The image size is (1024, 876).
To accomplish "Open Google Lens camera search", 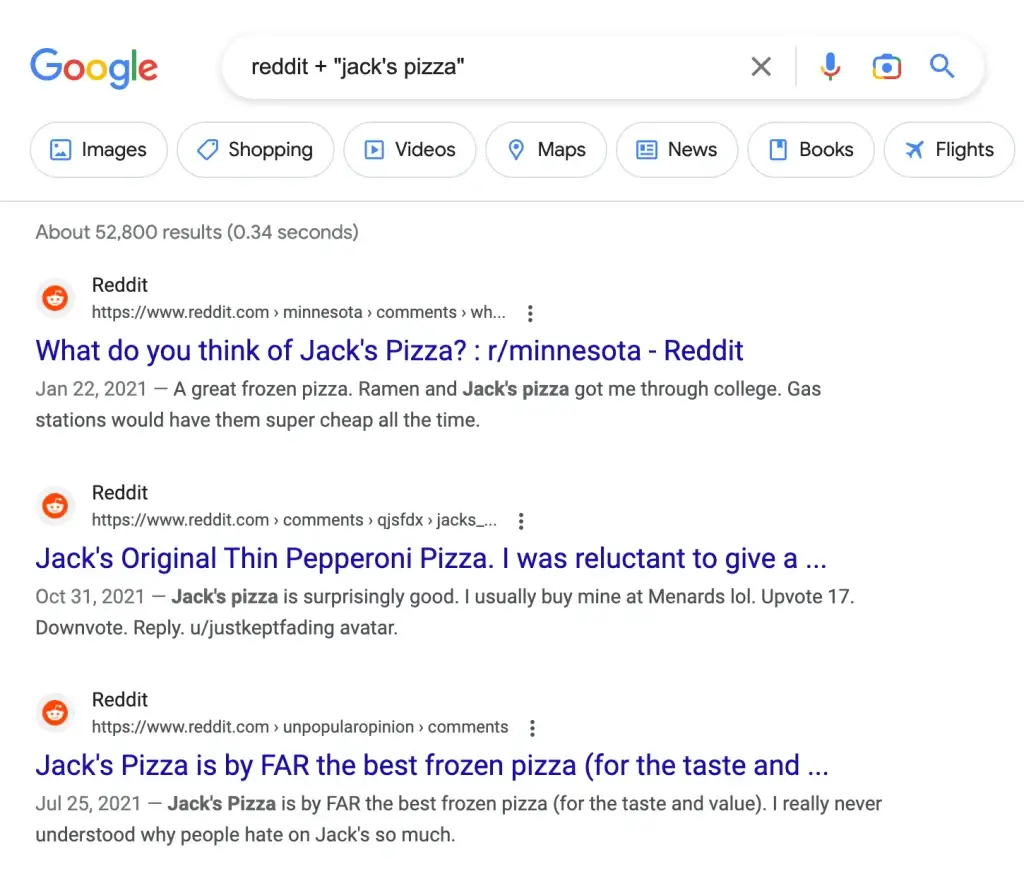I will click(x=886, y=67).
